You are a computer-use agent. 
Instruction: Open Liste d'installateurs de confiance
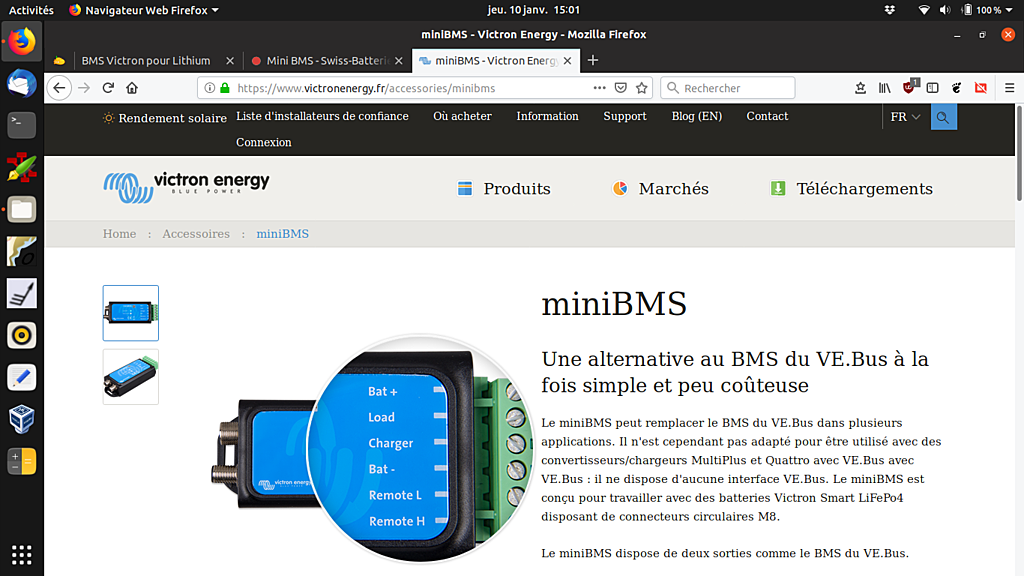click(x=322, y=116)
